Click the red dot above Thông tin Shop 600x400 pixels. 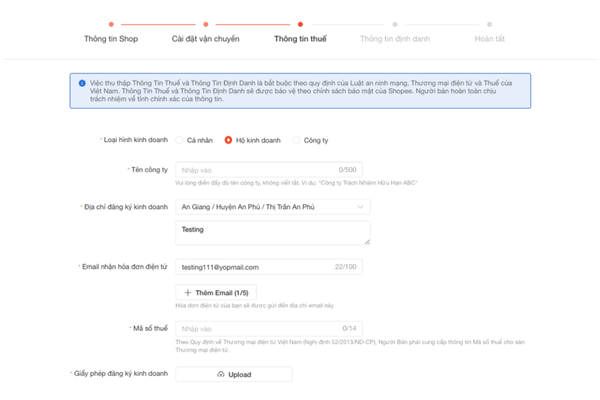[111, 23]
